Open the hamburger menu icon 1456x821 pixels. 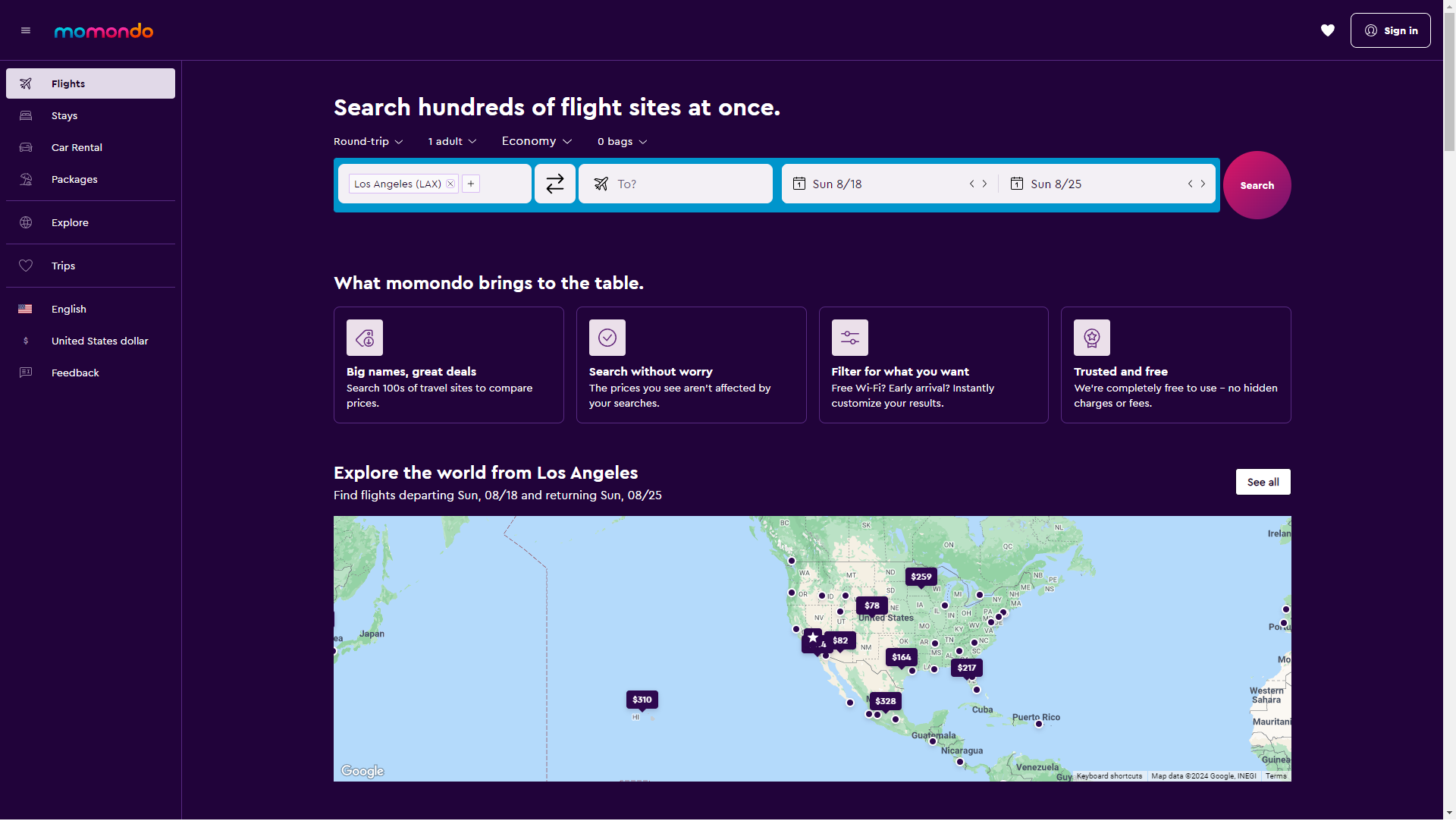(26, 30)
